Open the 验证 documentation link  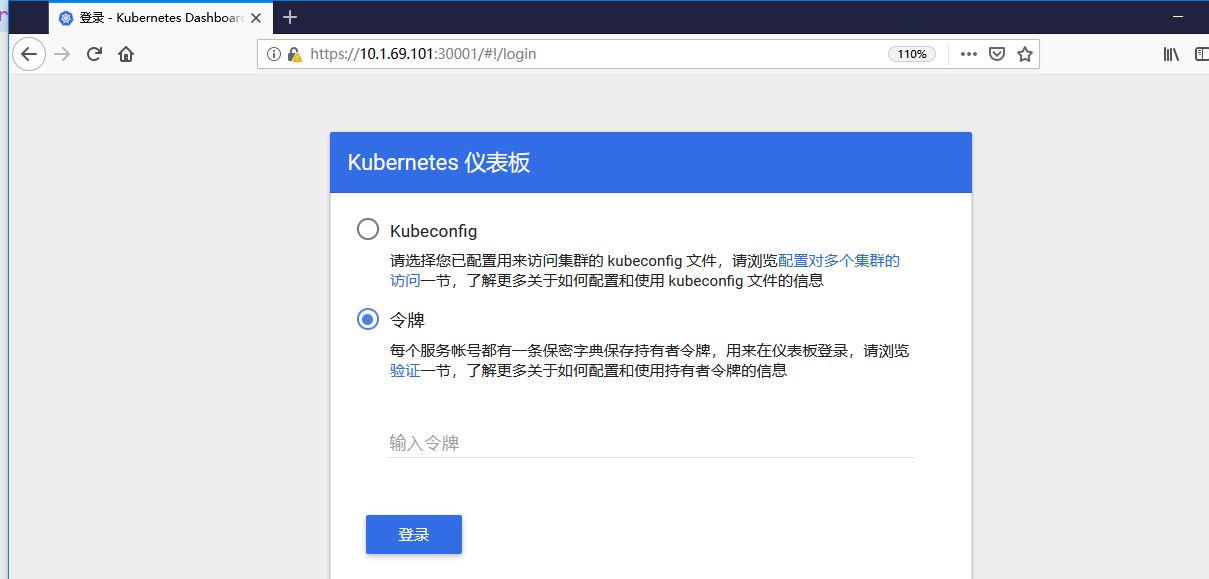click(405, 371)
